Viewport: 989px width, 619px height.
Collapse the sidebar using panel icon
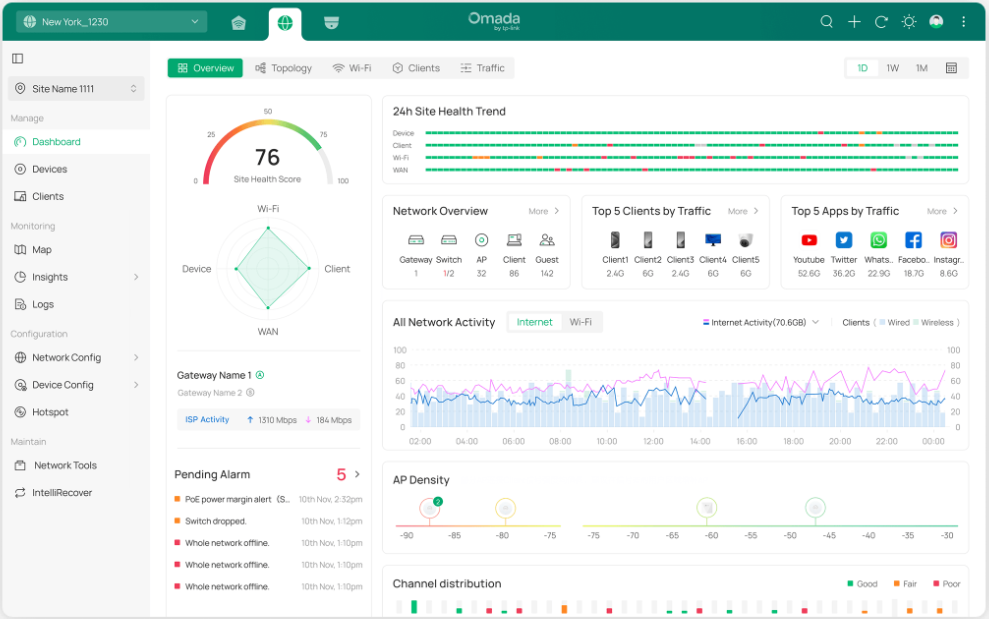pyautogui.click(x=18, y=59)
